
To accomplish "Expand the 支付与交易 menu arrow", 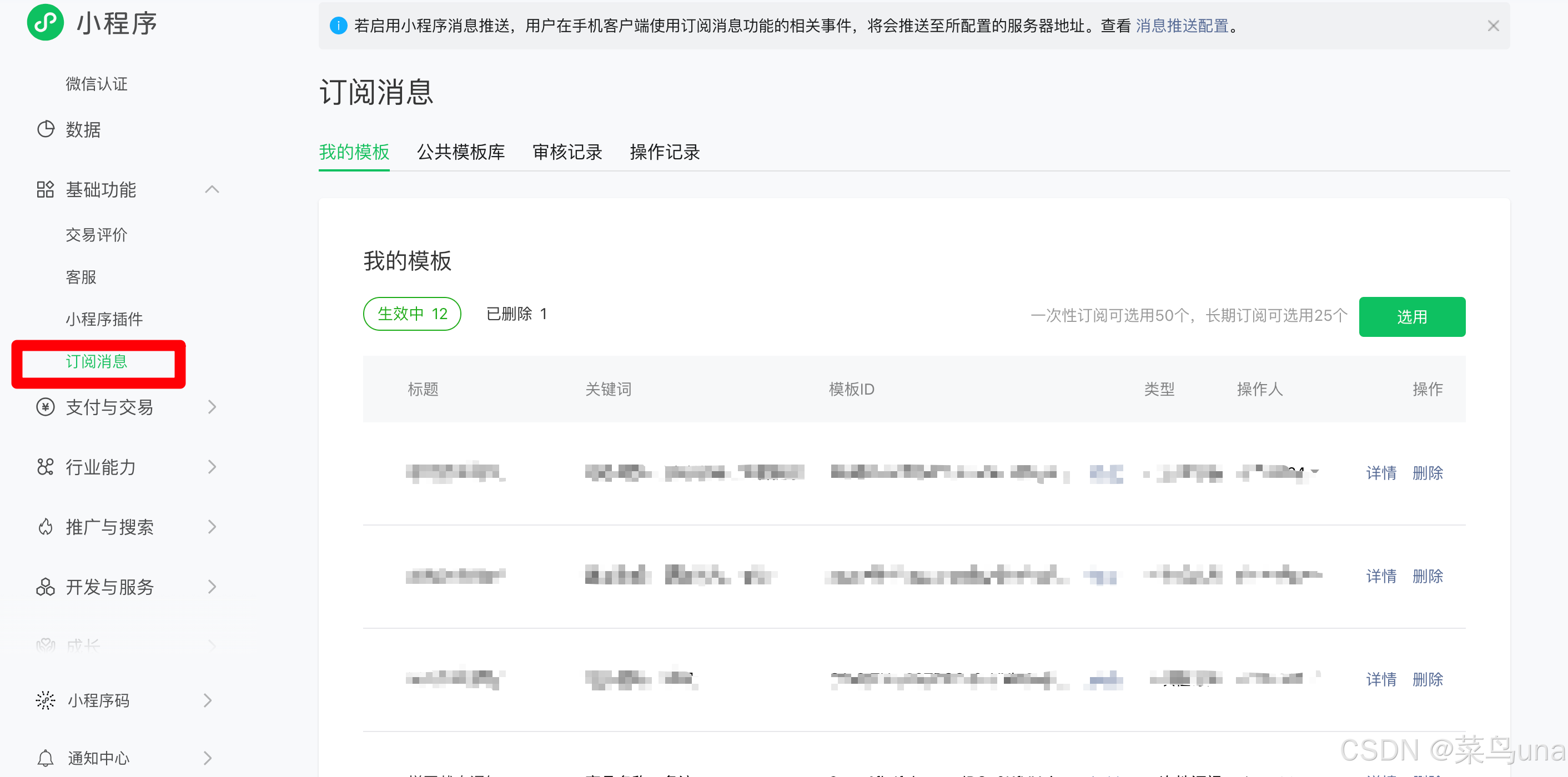I will click(212, 407).
